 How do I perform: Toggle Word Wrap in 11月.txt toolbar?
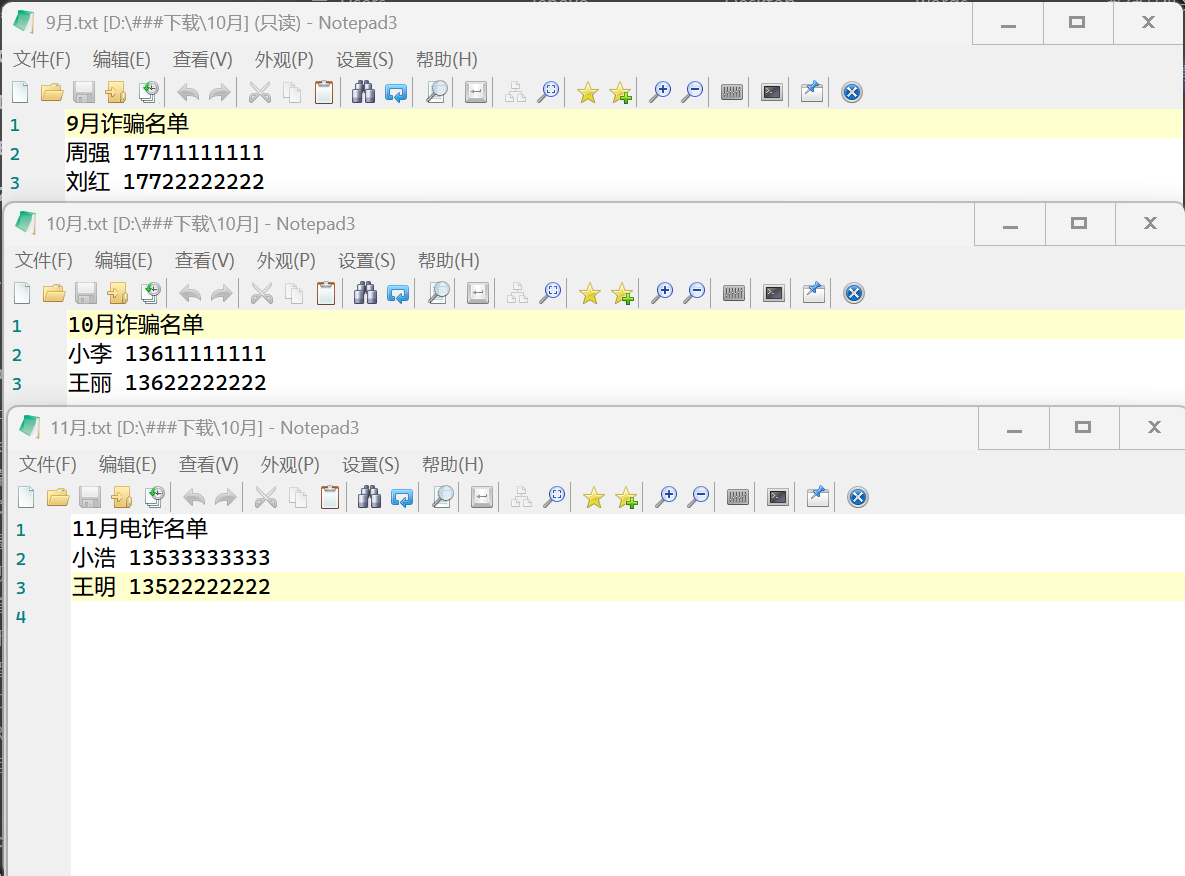point(482,497)
